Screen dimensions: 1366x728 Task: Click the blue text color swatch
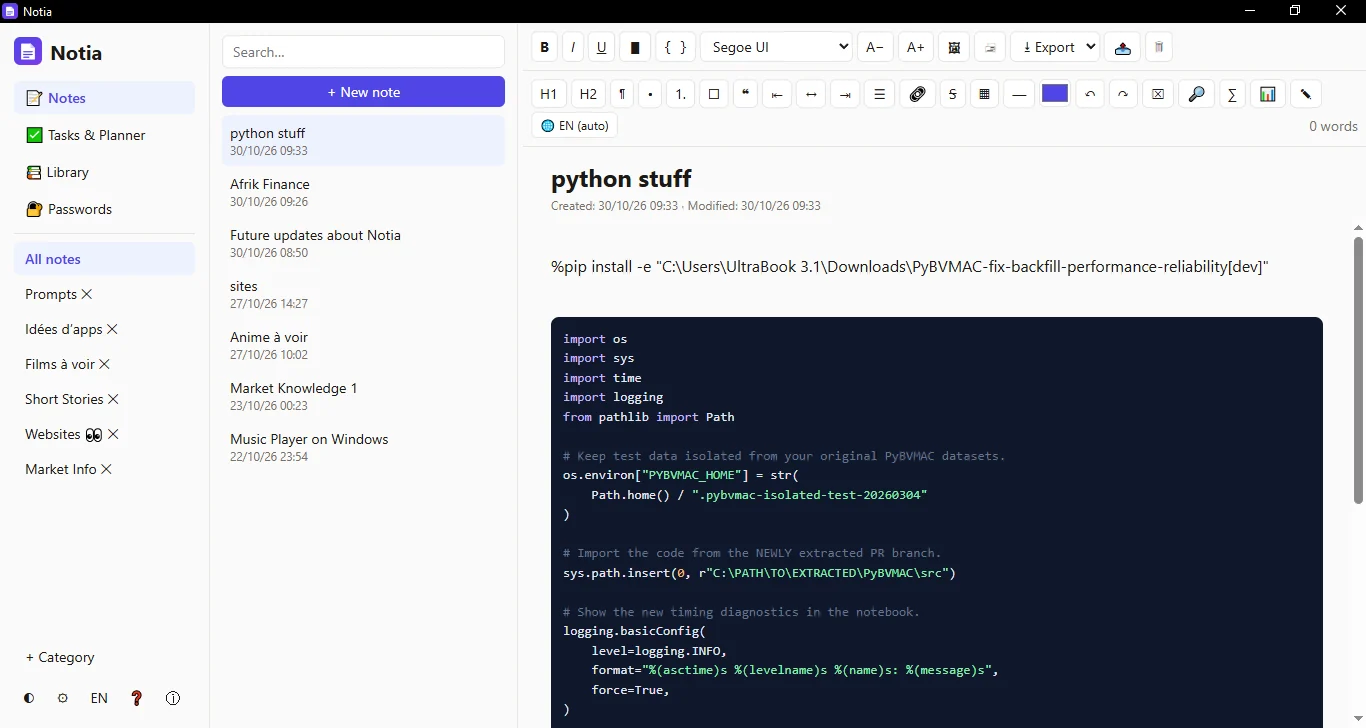point(1055,94)
